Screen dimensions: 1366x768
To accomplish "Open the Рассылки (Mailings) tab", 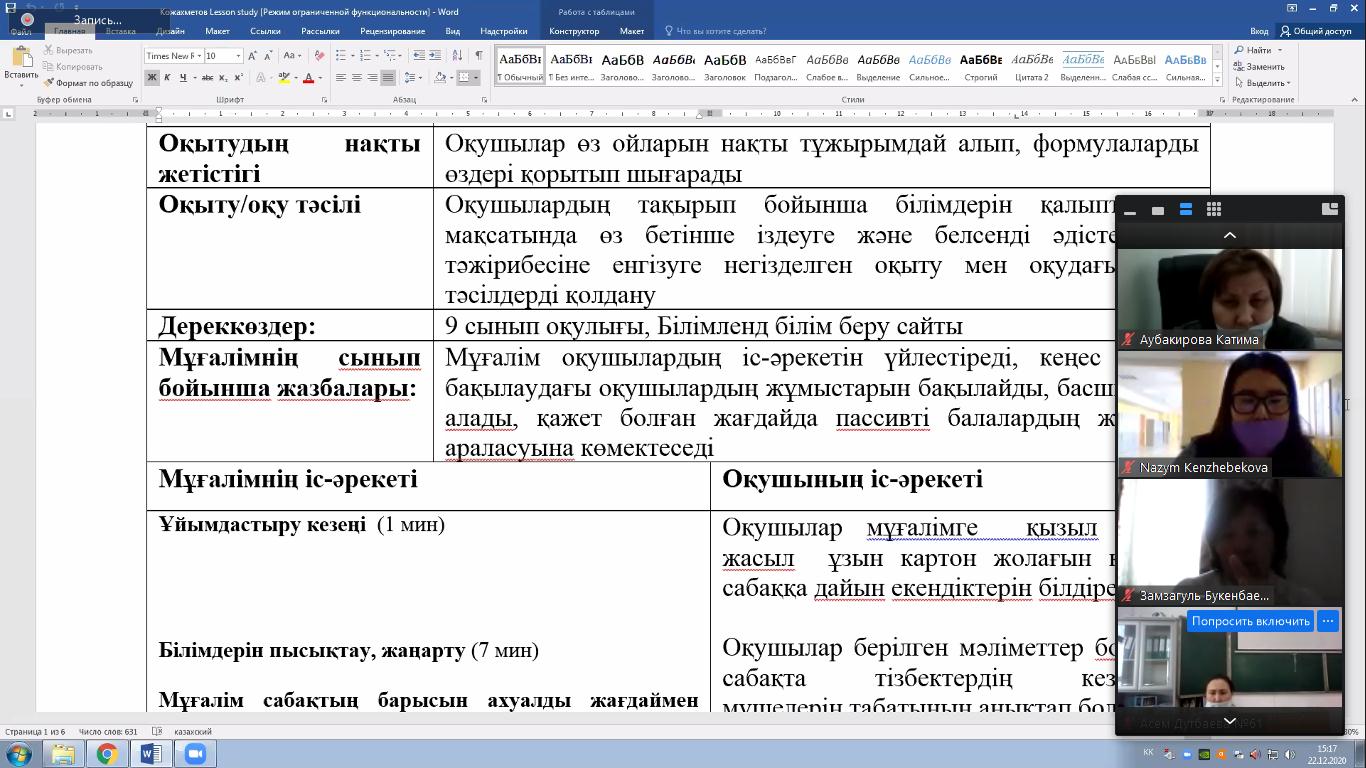I will 320,31.
